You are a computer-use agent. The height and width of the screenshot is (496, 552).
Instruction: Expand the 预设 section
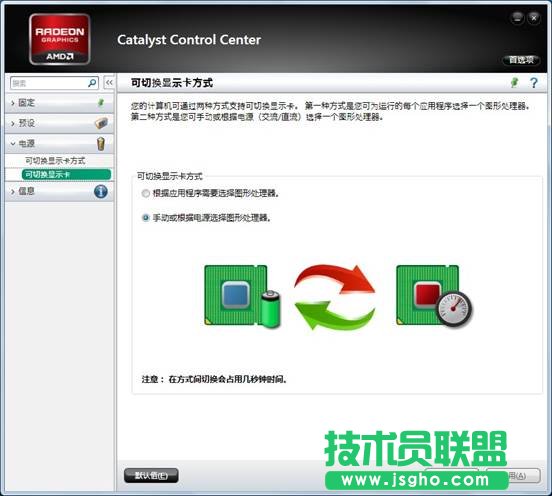pyautogui.click(x=59, y=123)
